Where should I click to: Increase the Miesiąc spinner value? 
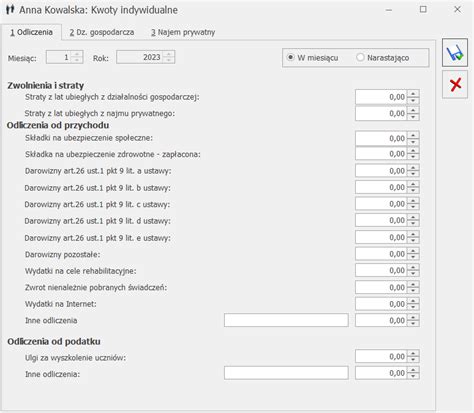77,54
